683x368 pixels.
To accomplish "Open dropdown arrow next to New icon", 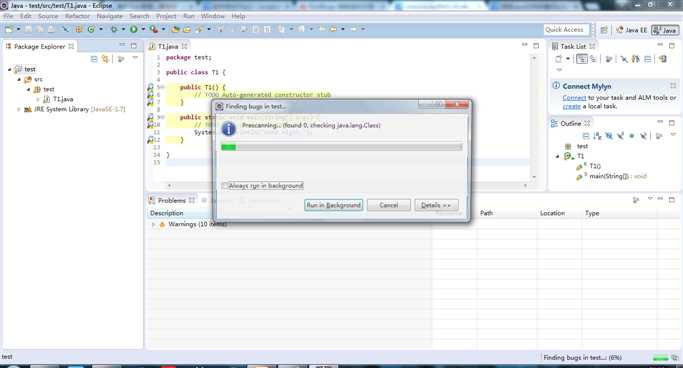I will (x=18, y=29).
